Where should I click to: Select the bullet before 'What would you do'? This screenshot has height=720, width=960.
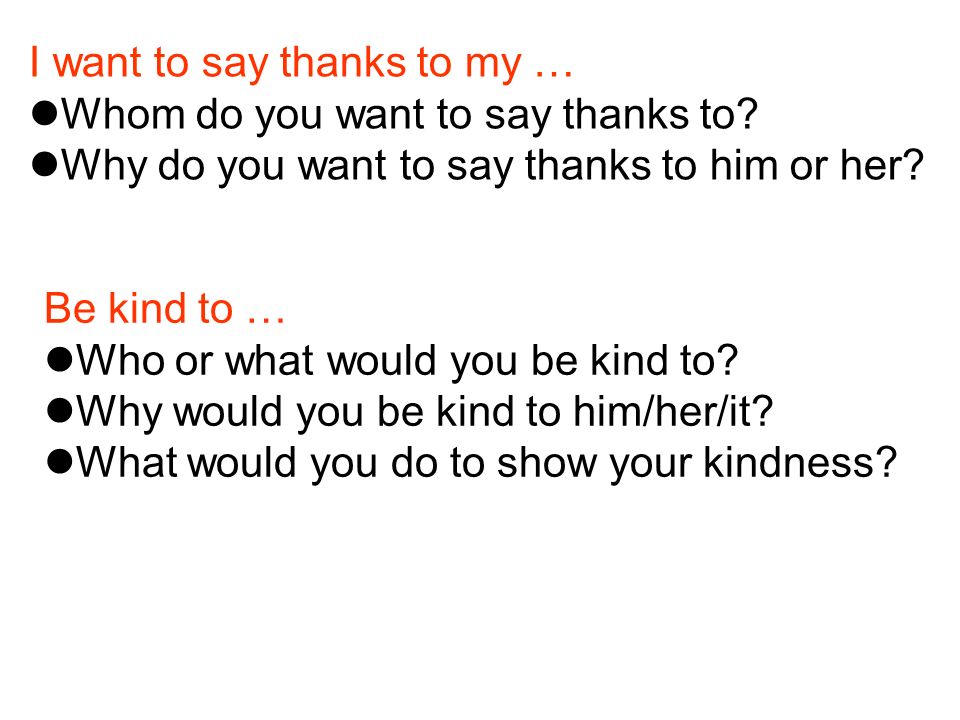tap(59, 462)
